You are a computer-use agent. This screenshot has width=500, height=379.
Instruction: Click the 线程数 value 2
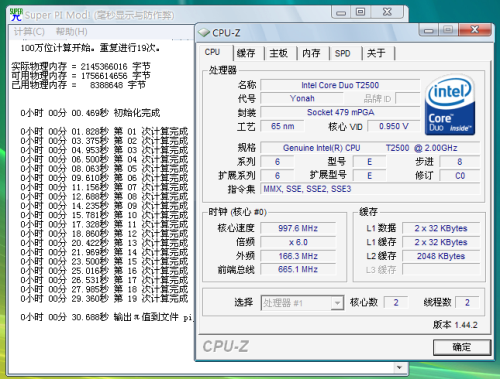(467, 303)
